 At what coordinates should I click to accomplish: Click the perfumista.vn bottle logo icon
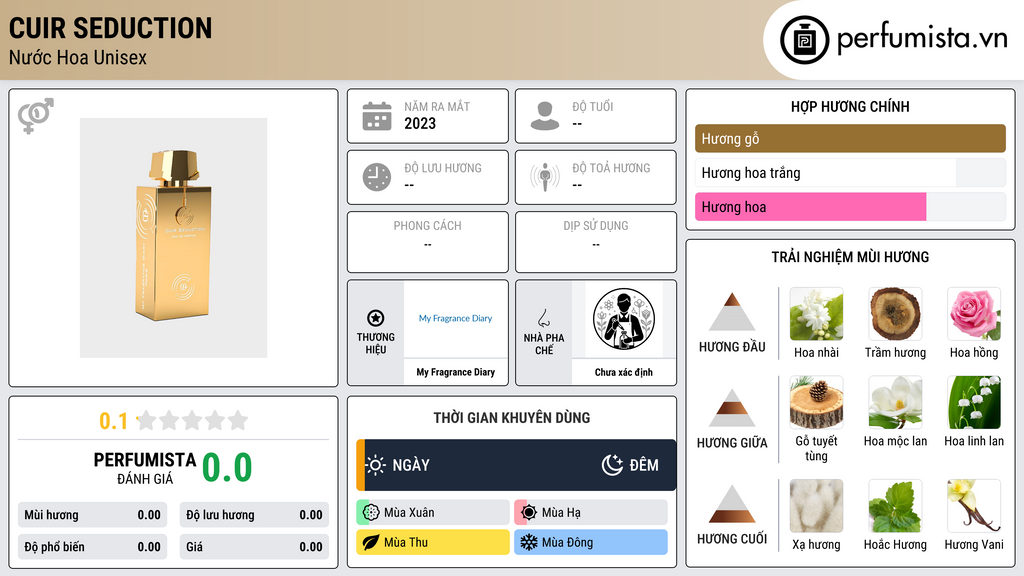804,40
